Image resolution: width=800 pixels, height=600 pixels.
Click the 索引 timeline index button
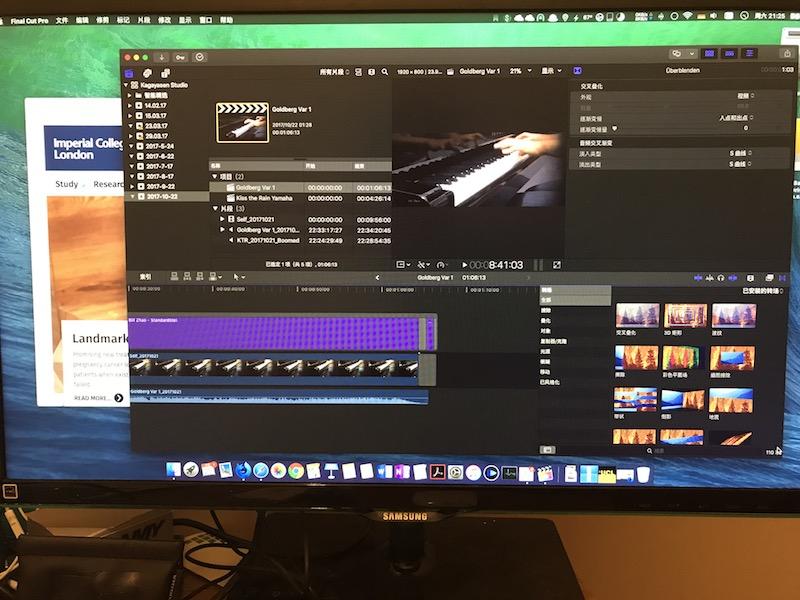(x=145, y=277)
